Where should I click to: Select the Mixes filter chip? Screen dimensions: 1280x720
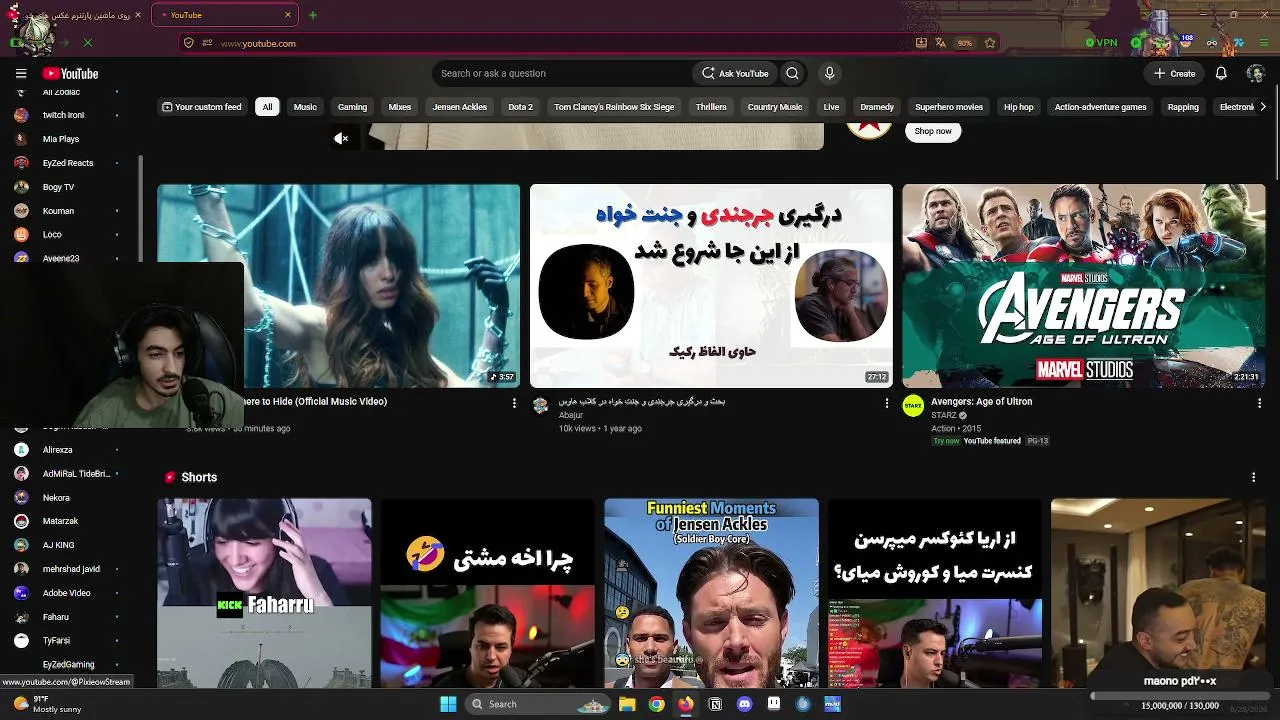pyautogui.click(x=400, y=107)
